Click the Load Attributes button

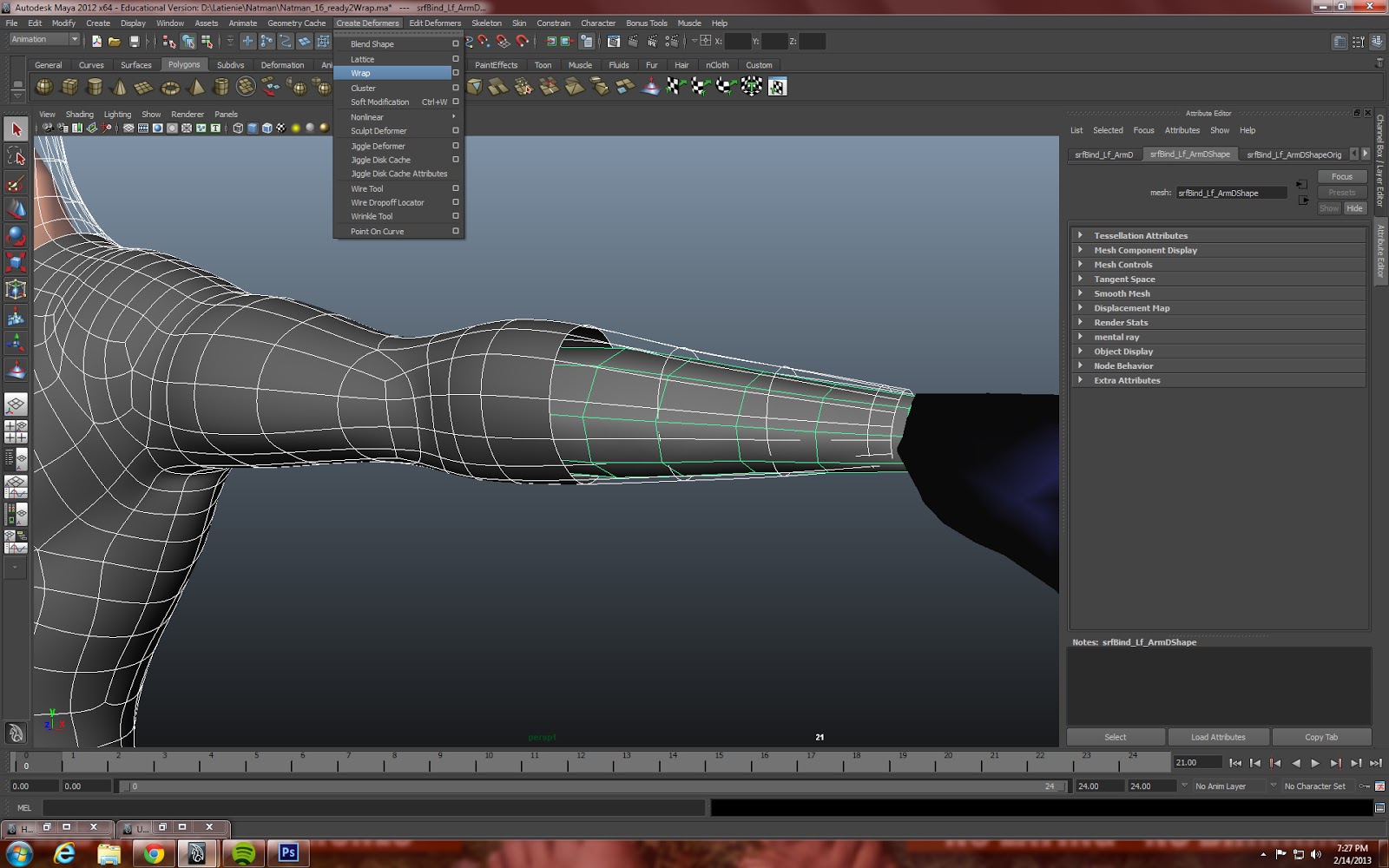click(x=1218, y=736)
